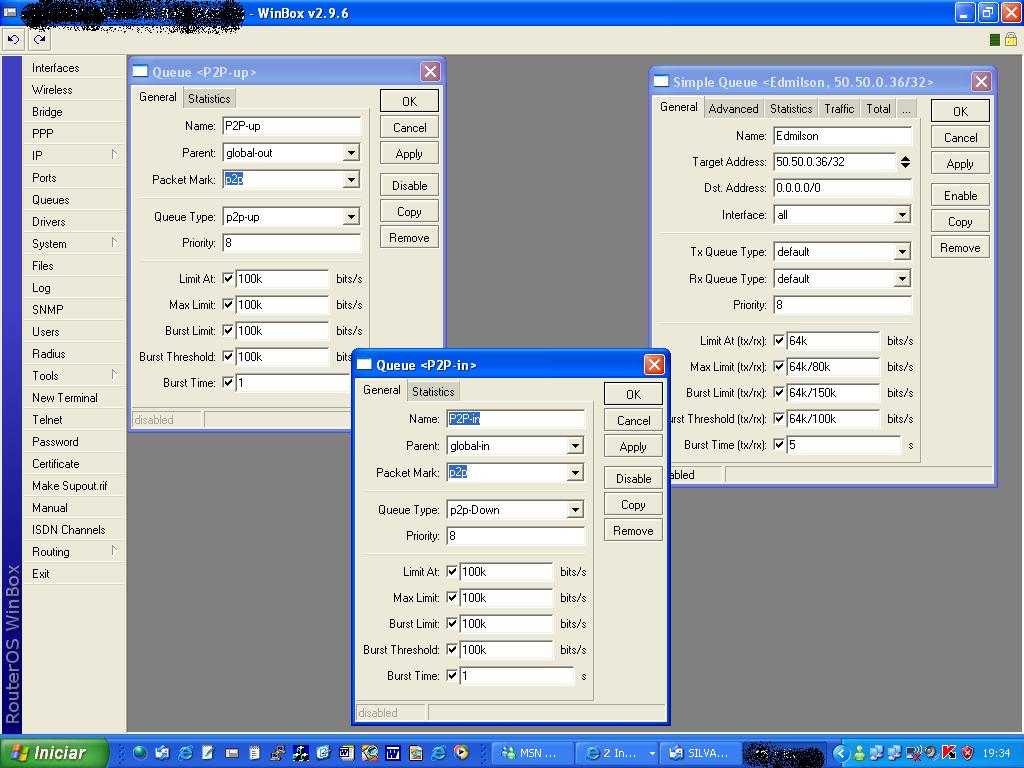Expand the Routing submenu
1024x768 pixels.
(x=73, y=552)
